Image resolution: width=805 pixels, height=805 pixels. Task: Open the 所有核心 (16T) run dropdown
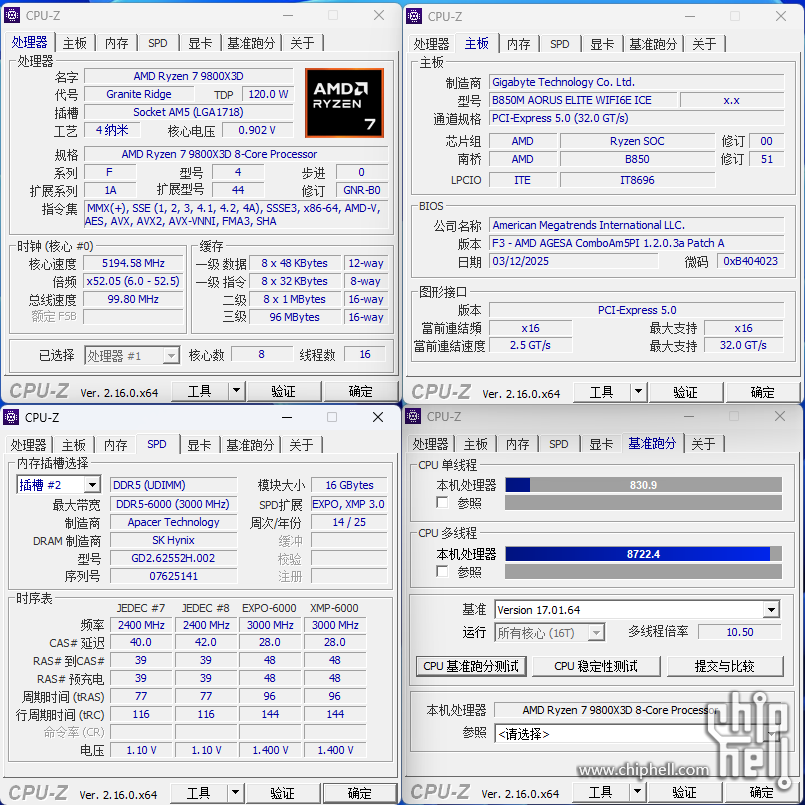pyautogui.click(x=549, y=632)
